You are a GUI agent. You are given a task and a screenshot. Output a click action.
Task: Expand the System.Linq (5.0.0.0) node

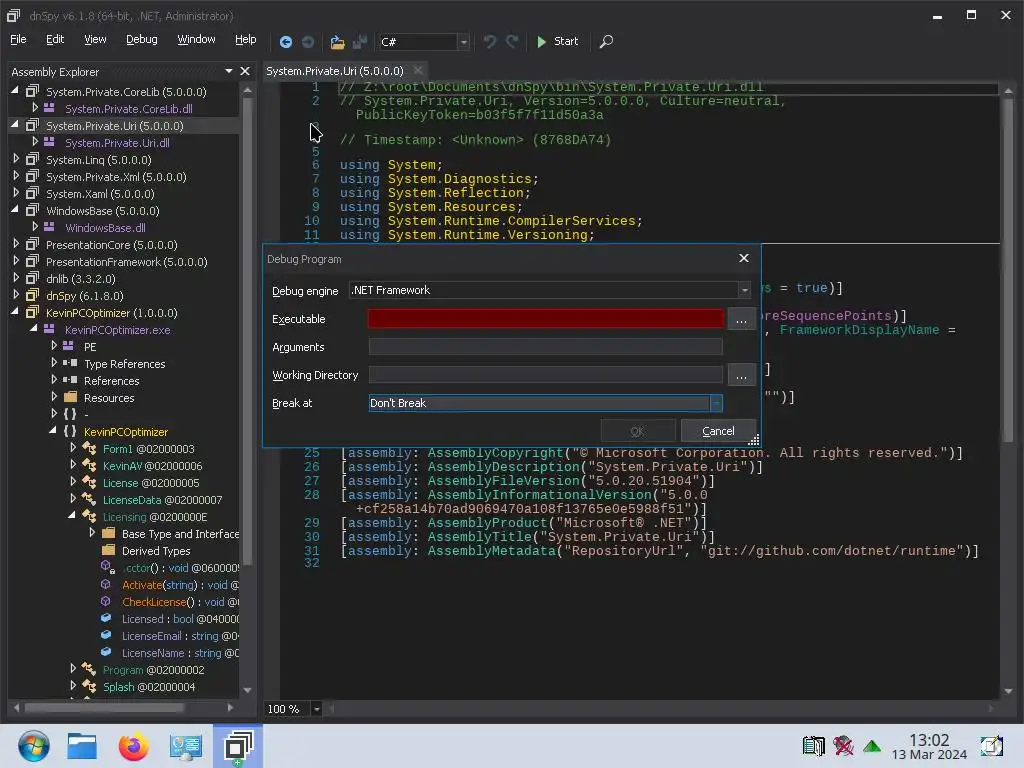click(16, 159)
